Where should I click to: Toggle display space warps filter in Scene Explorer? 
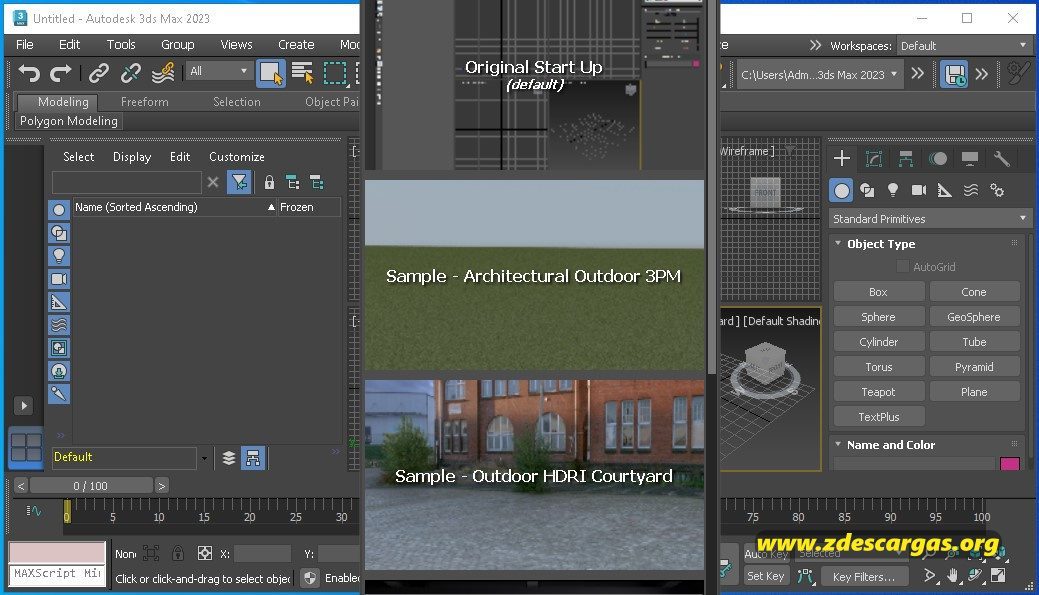[x=59, y=325]
